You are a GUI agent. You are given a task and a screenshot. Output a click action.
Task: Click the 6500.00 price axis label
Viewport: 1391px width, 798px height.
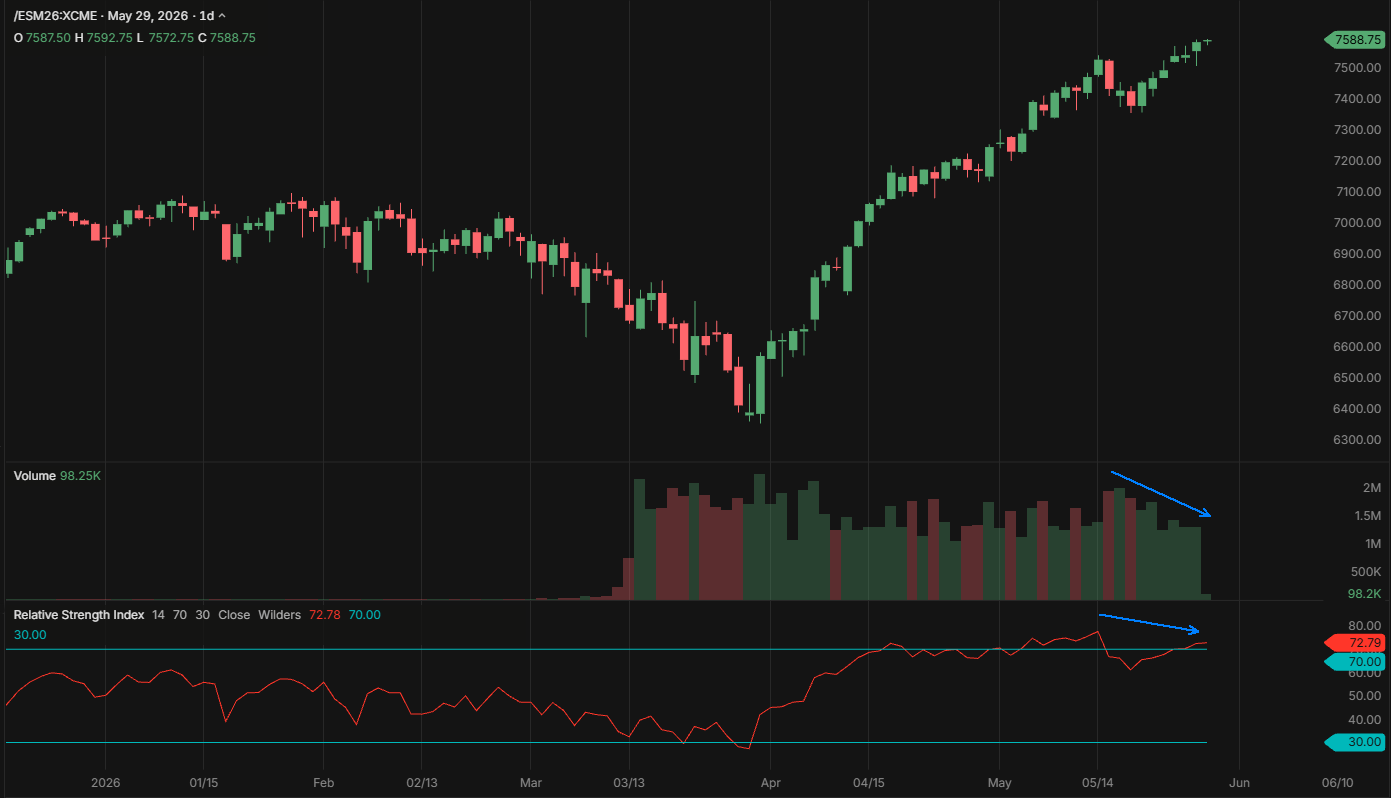click(1357, 378)
